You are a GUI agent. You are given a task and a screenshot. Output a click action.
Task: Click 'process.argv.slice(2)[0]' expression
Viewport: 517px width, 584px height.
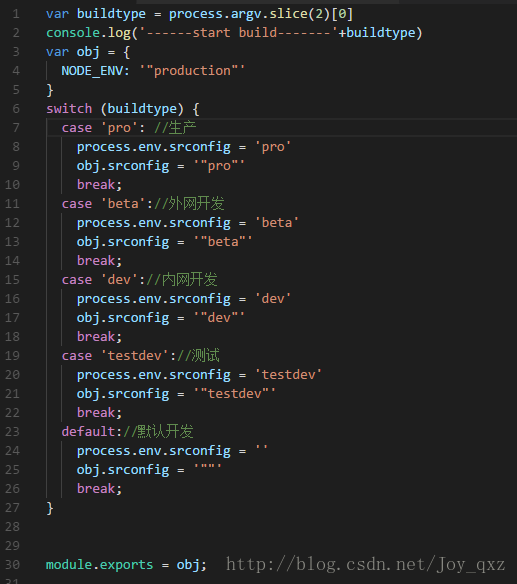pyautogui.click(x=261, y=14)
